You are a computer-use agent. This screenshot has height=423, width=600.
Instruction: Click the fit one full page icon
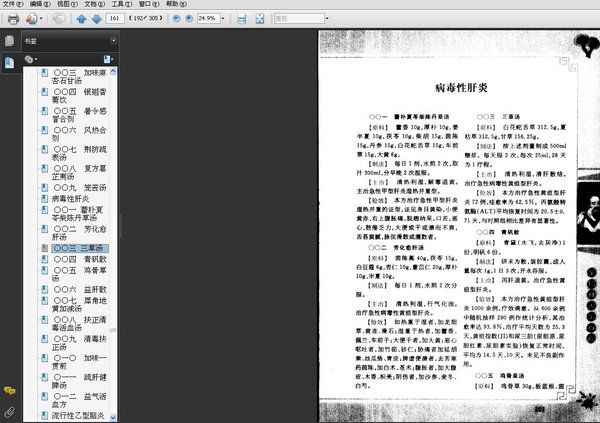[x=260, y=18]
